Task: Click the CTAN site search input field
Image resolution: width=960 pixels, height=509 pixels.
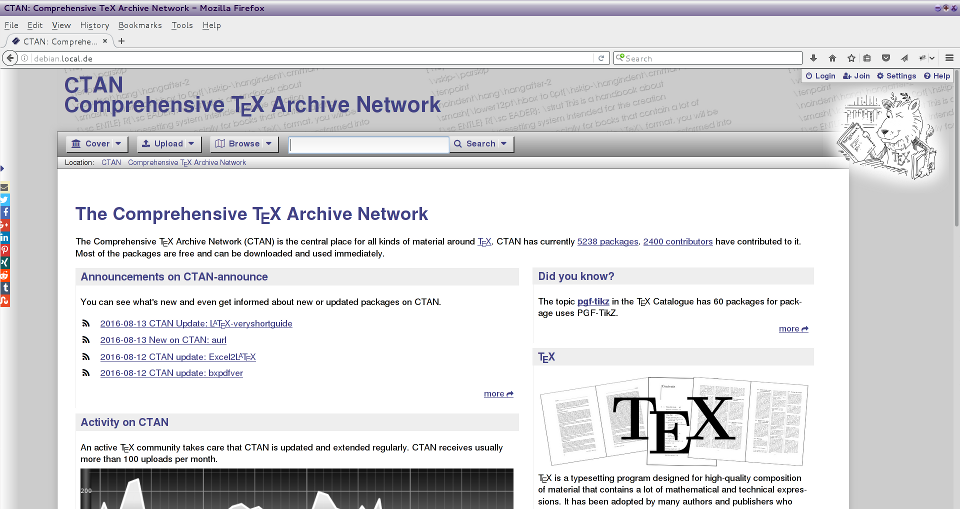Action: (x=369, y=144)
